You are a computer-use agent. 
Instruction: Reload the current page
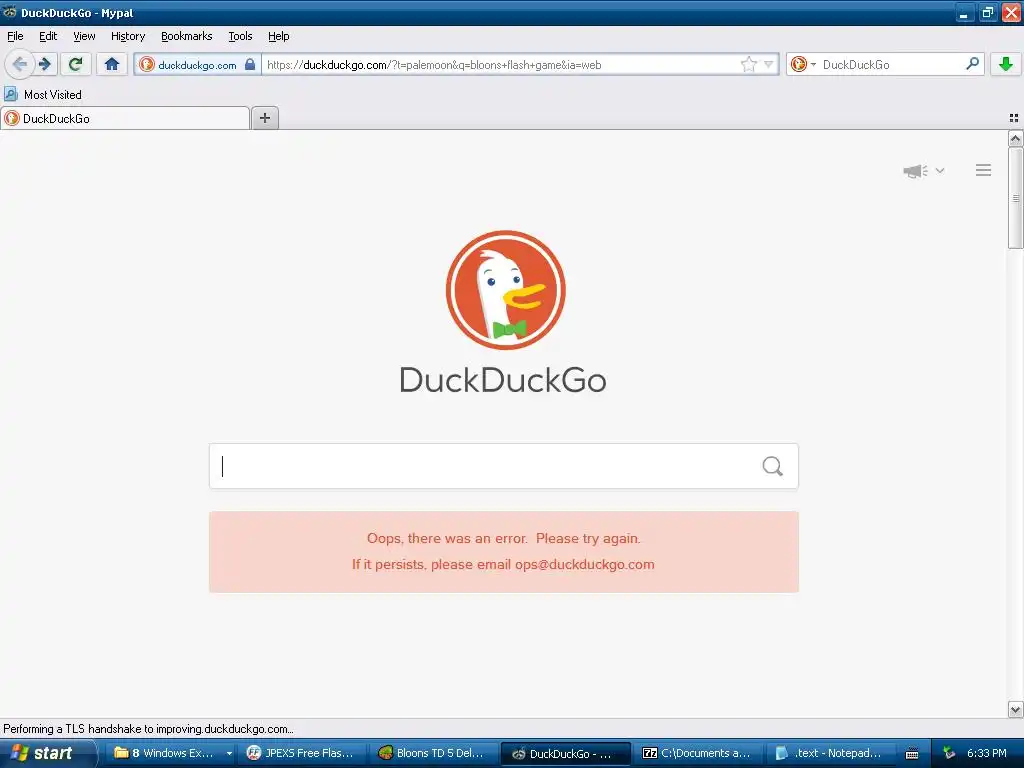76,64
